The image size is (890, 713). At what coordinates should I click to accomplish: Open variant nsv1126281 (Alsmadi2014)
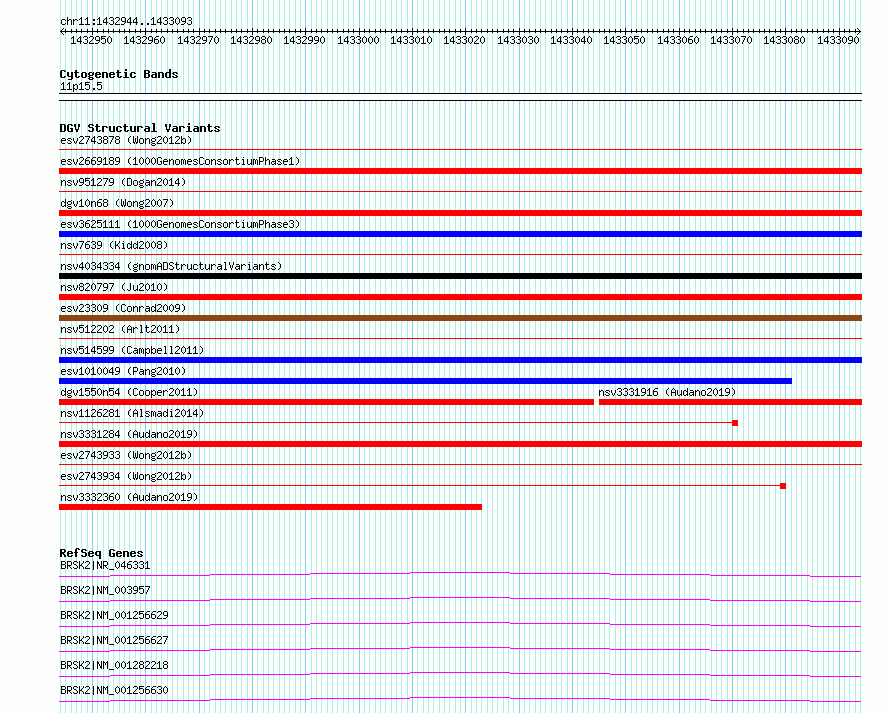132,413
